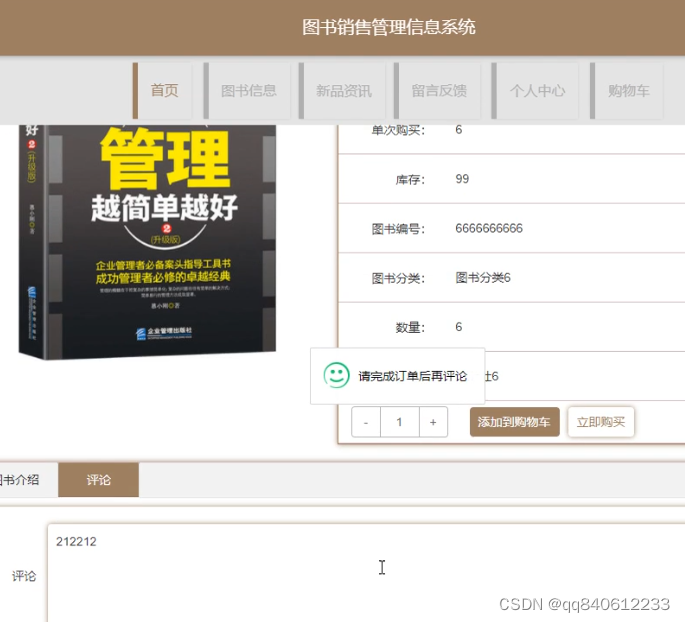Screen dimensions: 685x622
Task: Click the stock value 99
Action: (x=462, y=179)
